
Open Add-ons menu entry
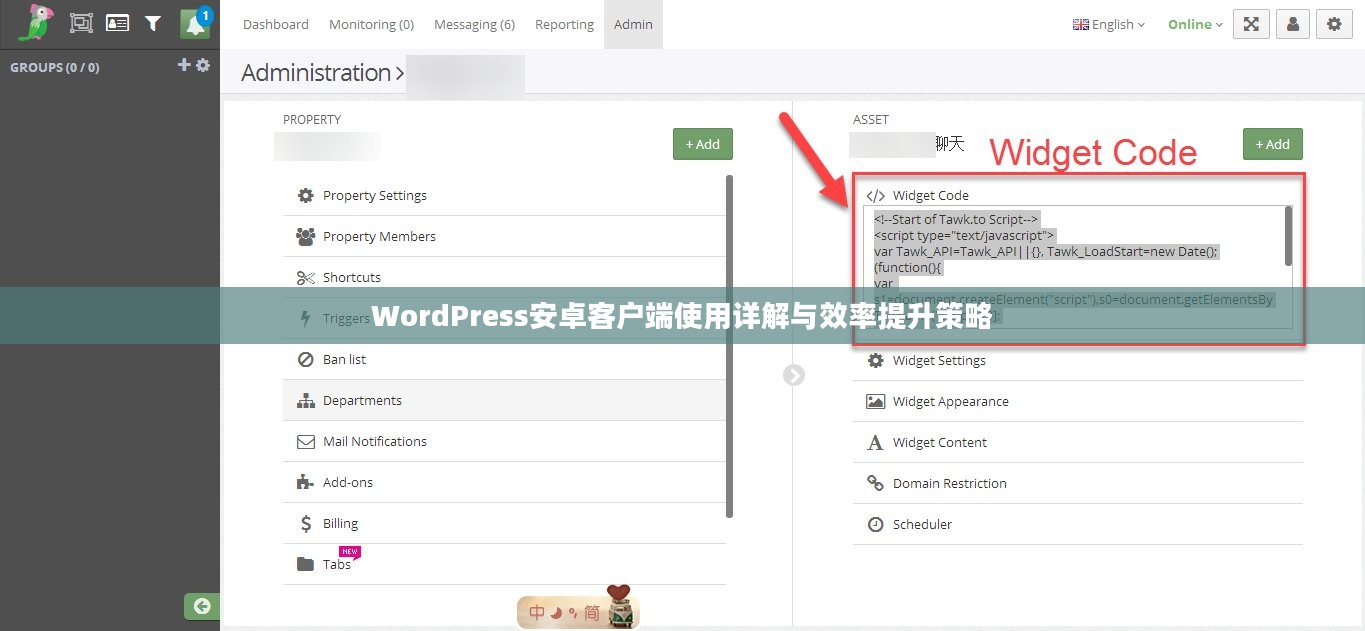click(504, 482)
